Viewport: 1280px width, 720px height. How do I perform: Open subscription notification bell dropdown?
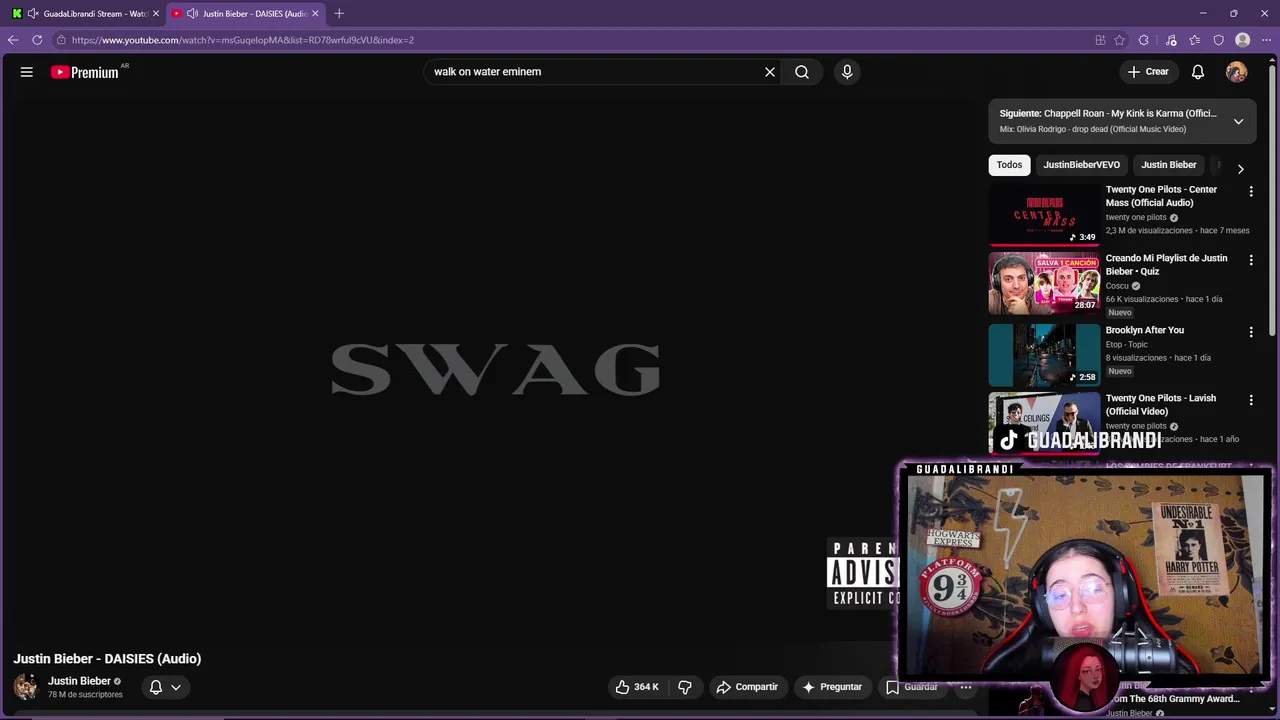point(165,687)
